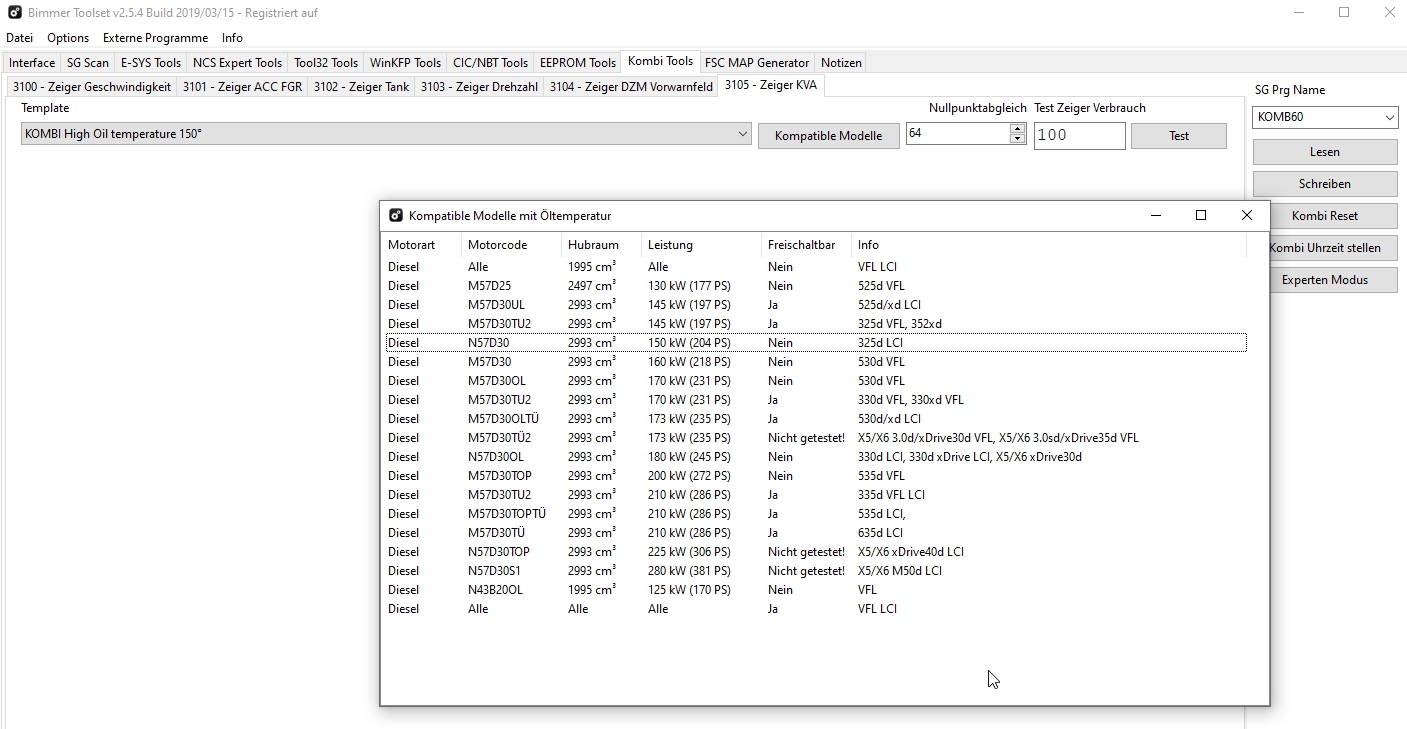
Task: Click the Test button
Action: coord(1179,136)
